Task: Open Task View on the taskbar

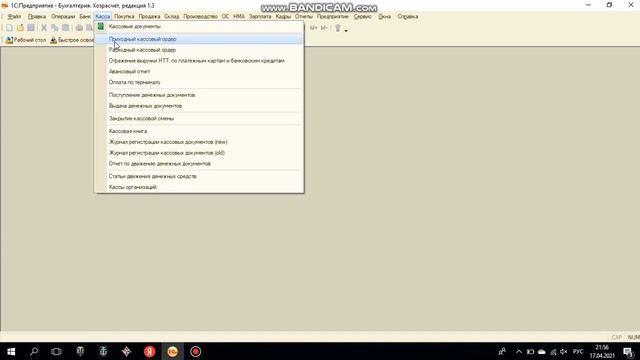Action: [56, 351]
